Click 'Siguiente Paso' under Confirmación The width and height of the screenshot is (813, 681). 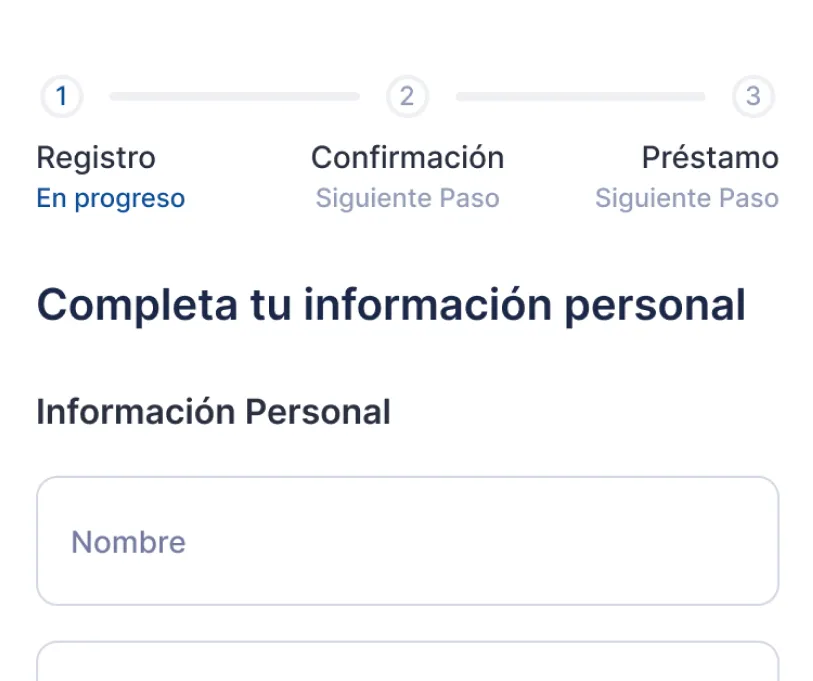point(407,198)
